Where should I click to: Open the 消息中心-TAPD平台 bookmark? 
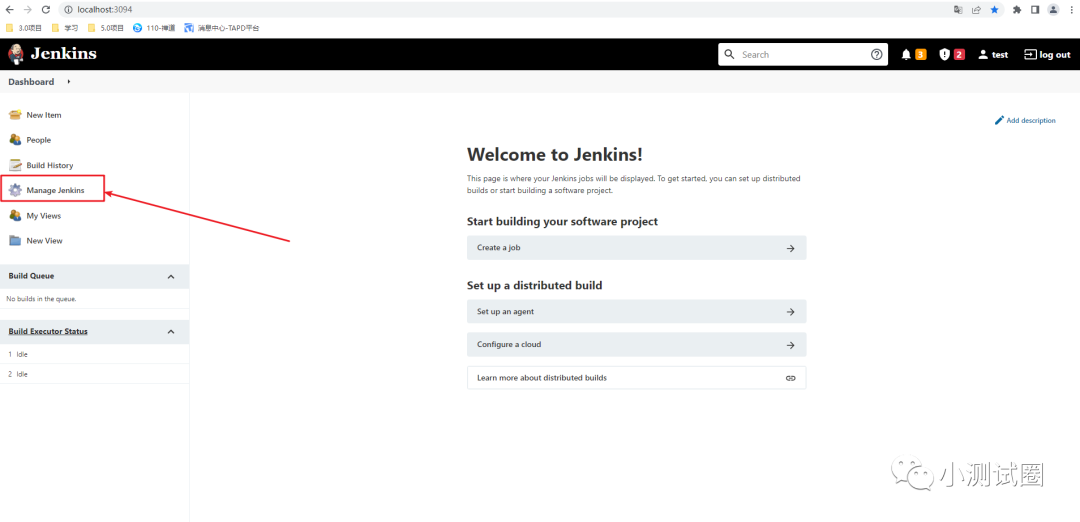221,28
